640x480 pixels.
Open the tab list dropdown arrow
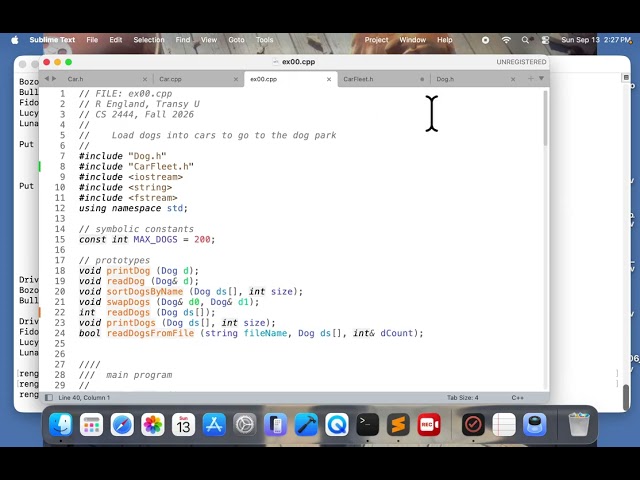click(x=541, y=78)
